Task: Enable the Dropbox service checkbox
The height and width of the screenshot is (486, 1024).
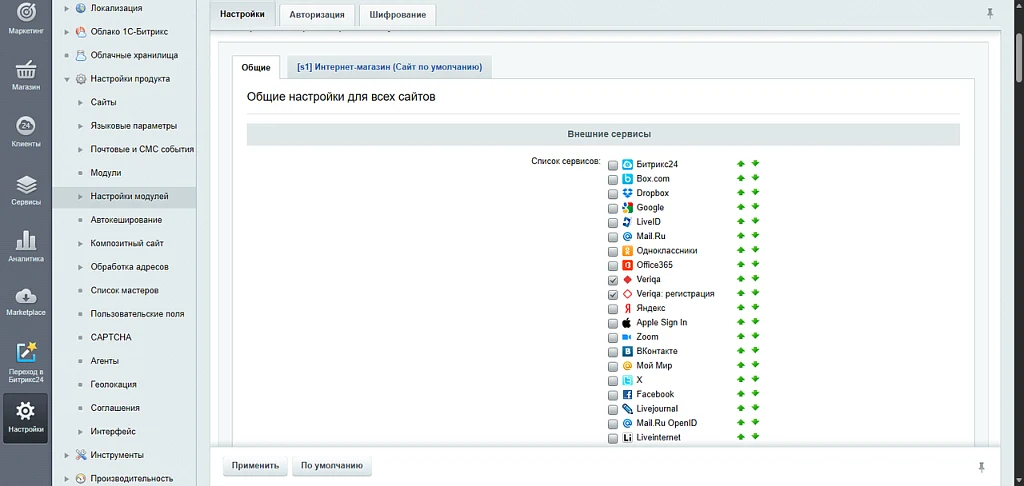Action: (x=613, y=193)
